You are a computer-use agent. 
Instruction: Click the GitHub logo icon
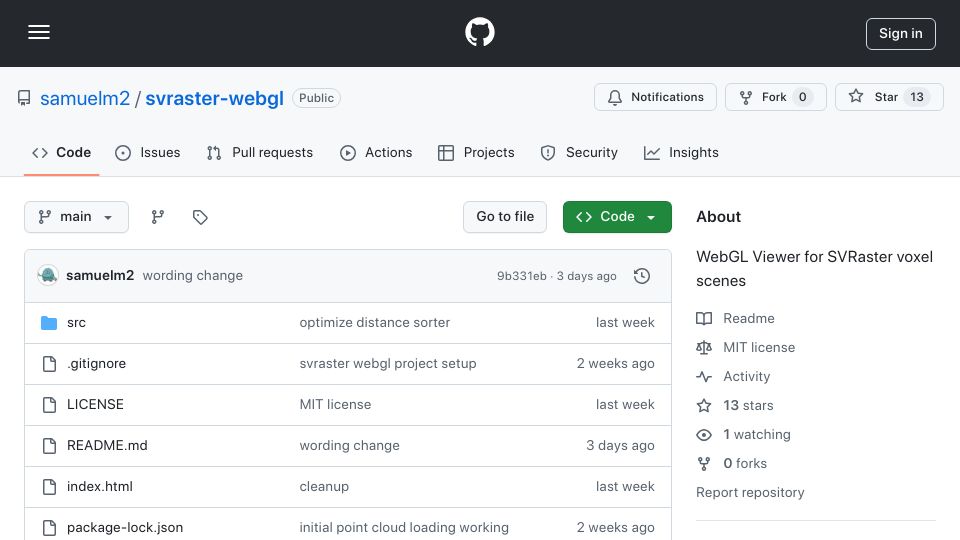479,32
